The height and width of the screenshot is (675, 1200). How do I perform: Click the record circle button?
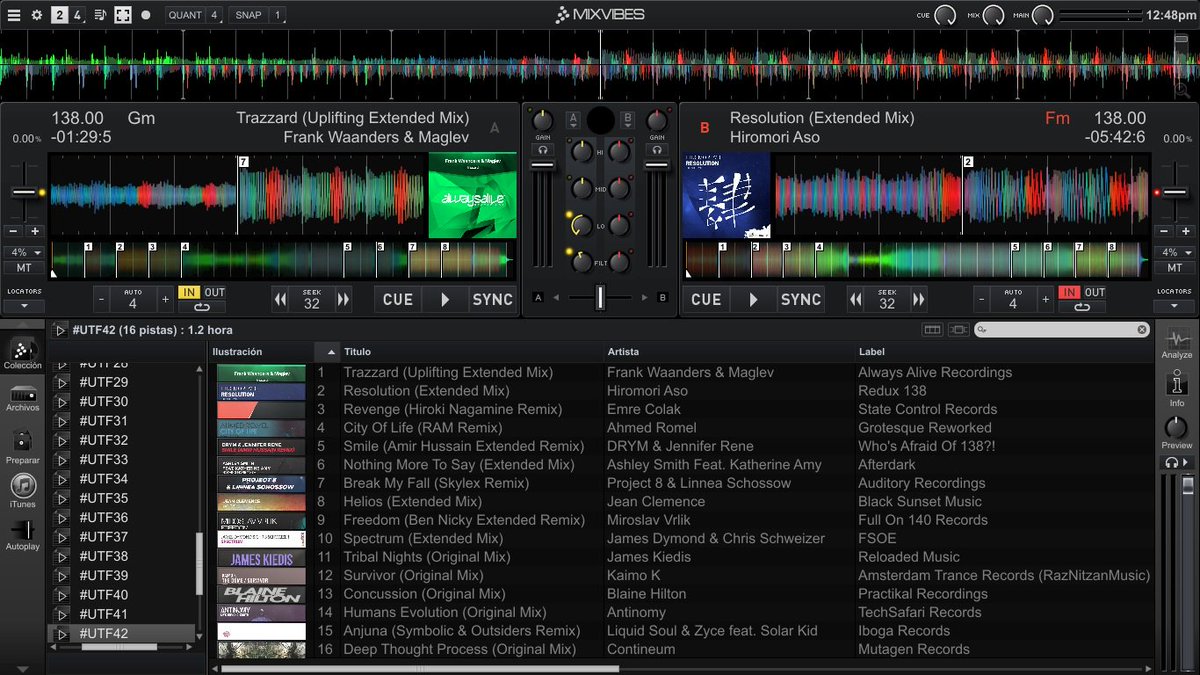coord(146,15)
